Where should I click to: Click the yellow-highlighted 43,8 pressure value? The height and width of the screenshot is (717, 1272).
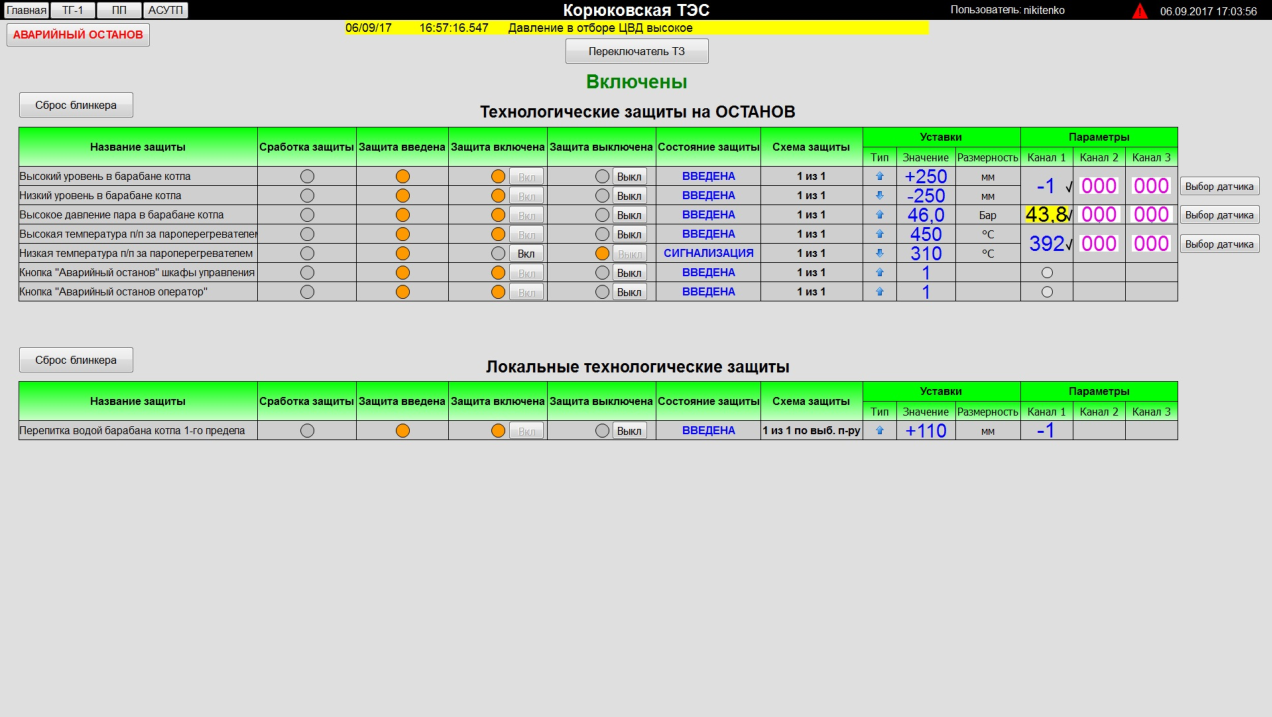click(1045, 215)
